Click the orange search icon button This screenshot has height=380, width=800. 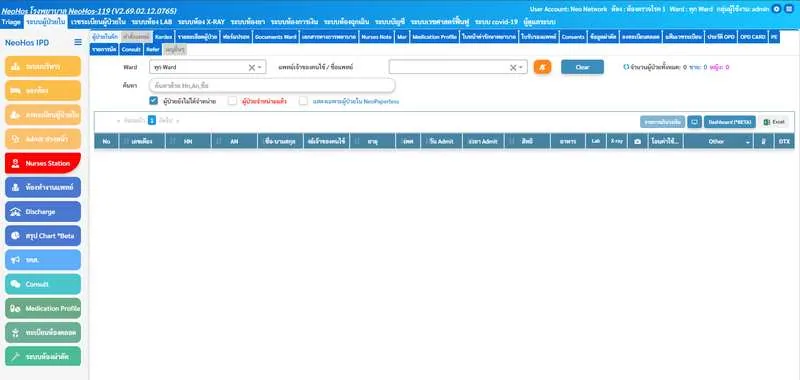click(x=542, y=67)
